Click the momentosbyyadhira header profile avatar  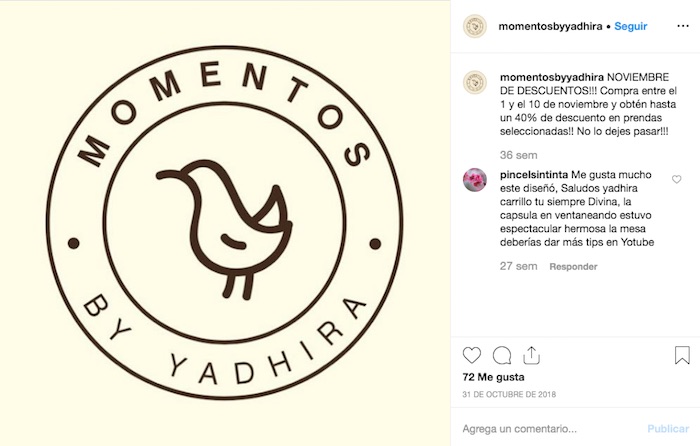click(475, 26)
